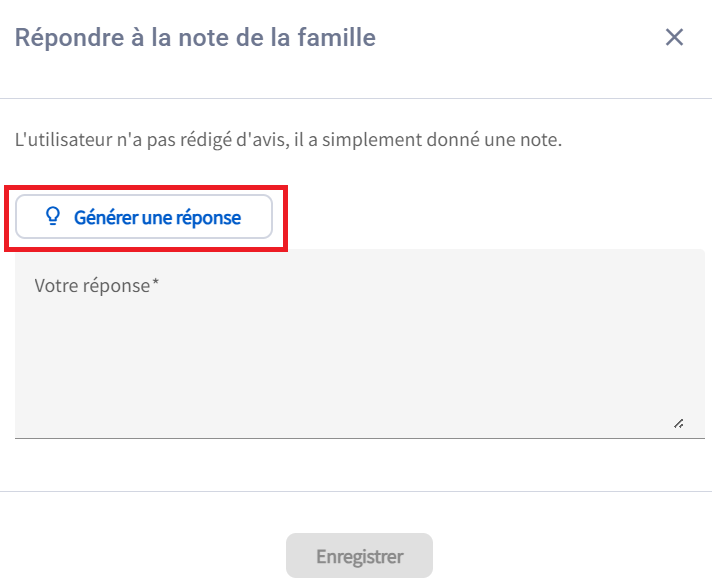Image resolution: width=712 pixels, height=583 pixels.
Task: Click the lightbulb icon
Action: [54, 216]
